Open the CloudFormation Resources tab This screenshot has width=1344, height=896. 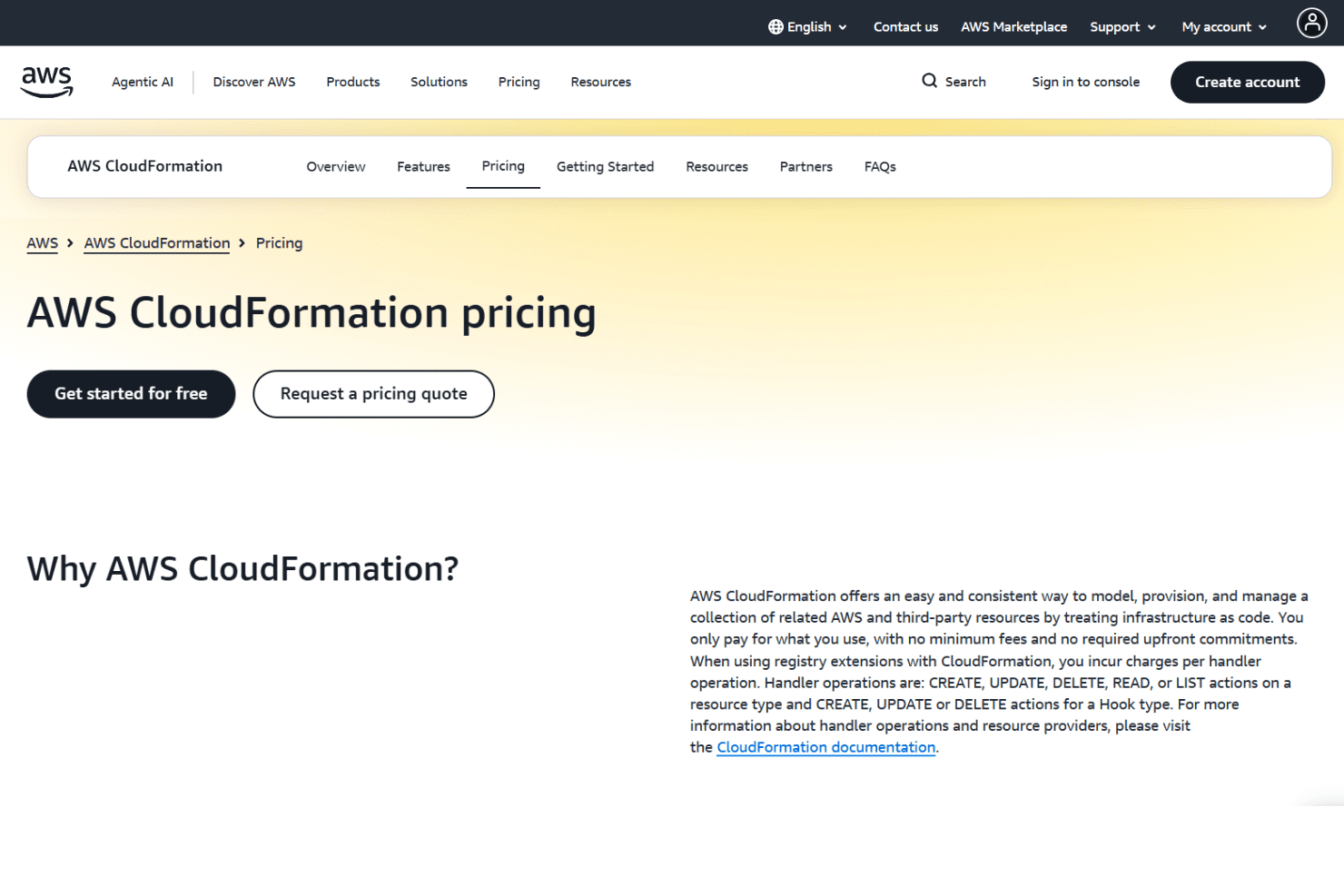pyautogui.click(x=716, y=167)
